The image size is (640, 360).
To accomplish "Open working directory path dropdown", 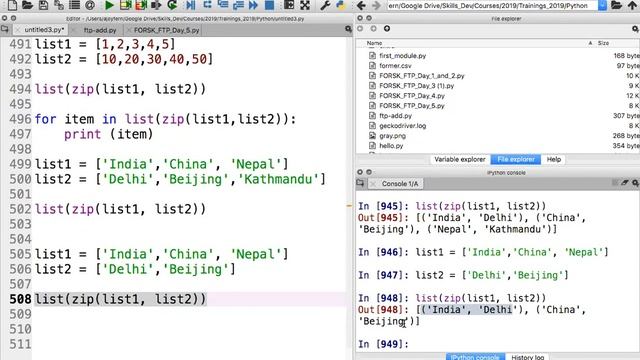I will pyautogui.click(x=602, y=5).
